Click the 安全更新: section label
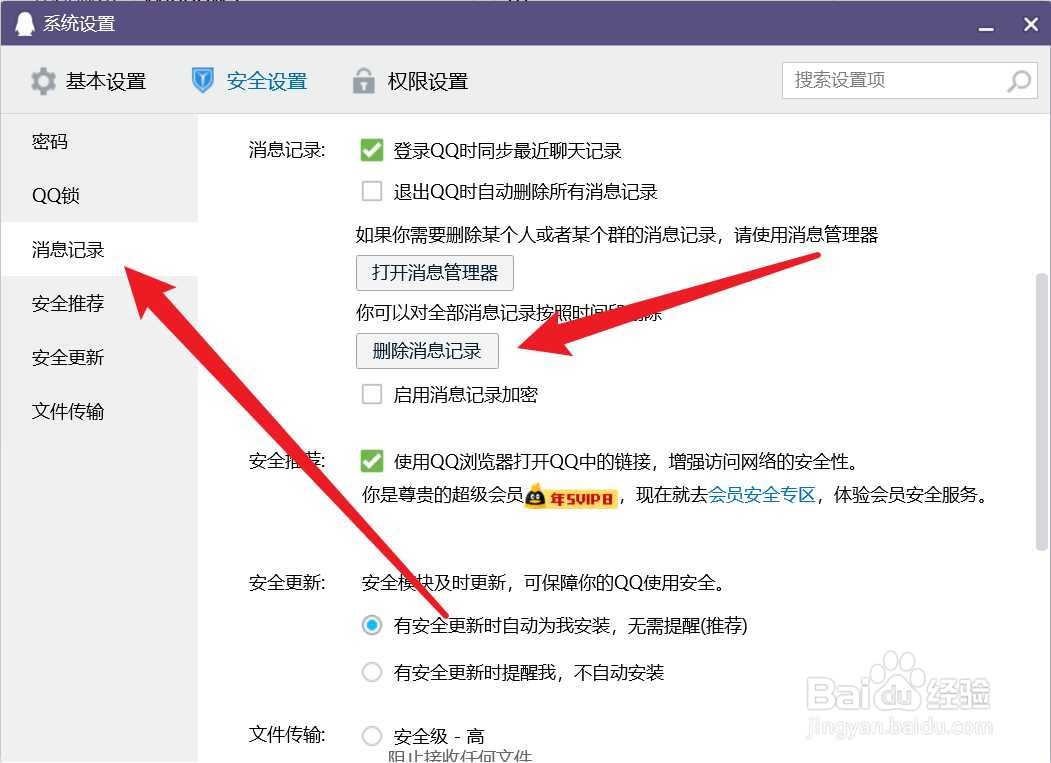The width and height of the screenshot is (1051, 763). click(x=287, y=583)
